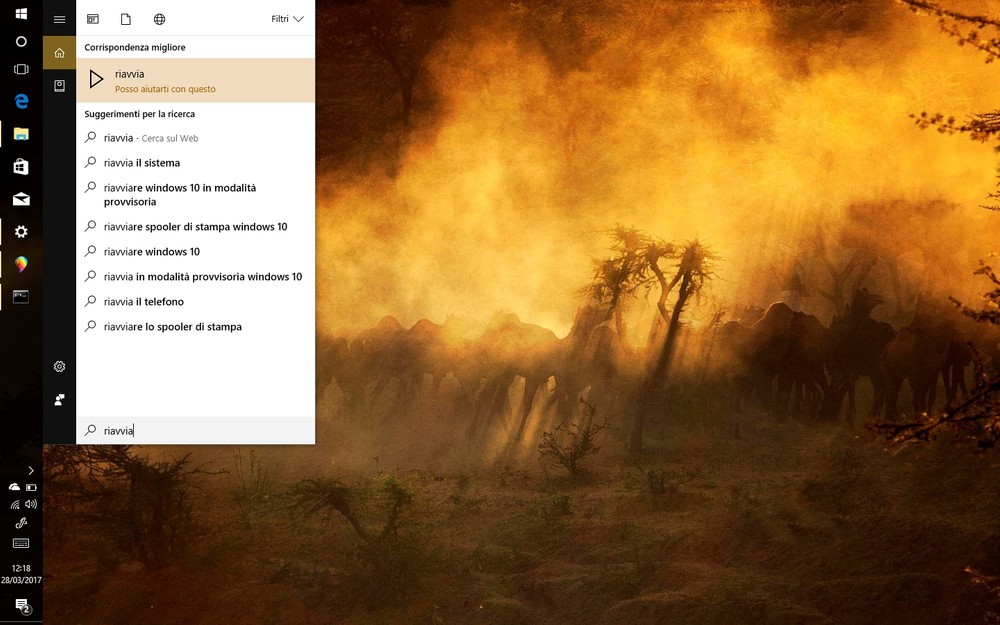Open the volume speaker tray icon
1000x625 pixels.
[x=31, y=504]
